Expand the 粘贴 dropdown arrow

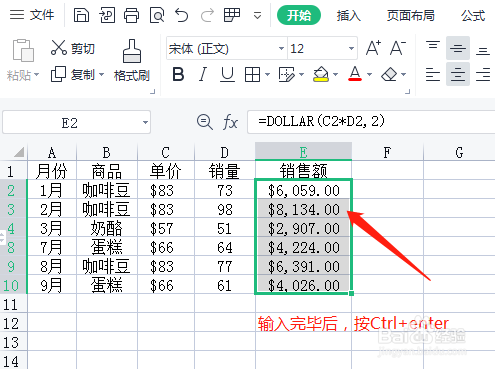[x=37, y=74]
